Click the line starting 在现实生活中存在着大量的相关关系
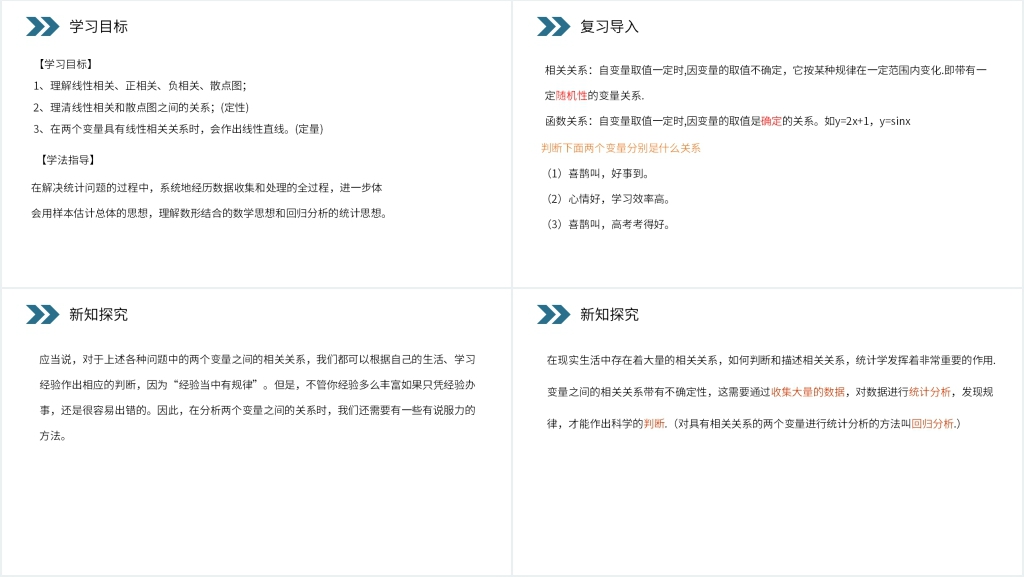Screen dimensions: 1024x577 (x=771, y=360)
